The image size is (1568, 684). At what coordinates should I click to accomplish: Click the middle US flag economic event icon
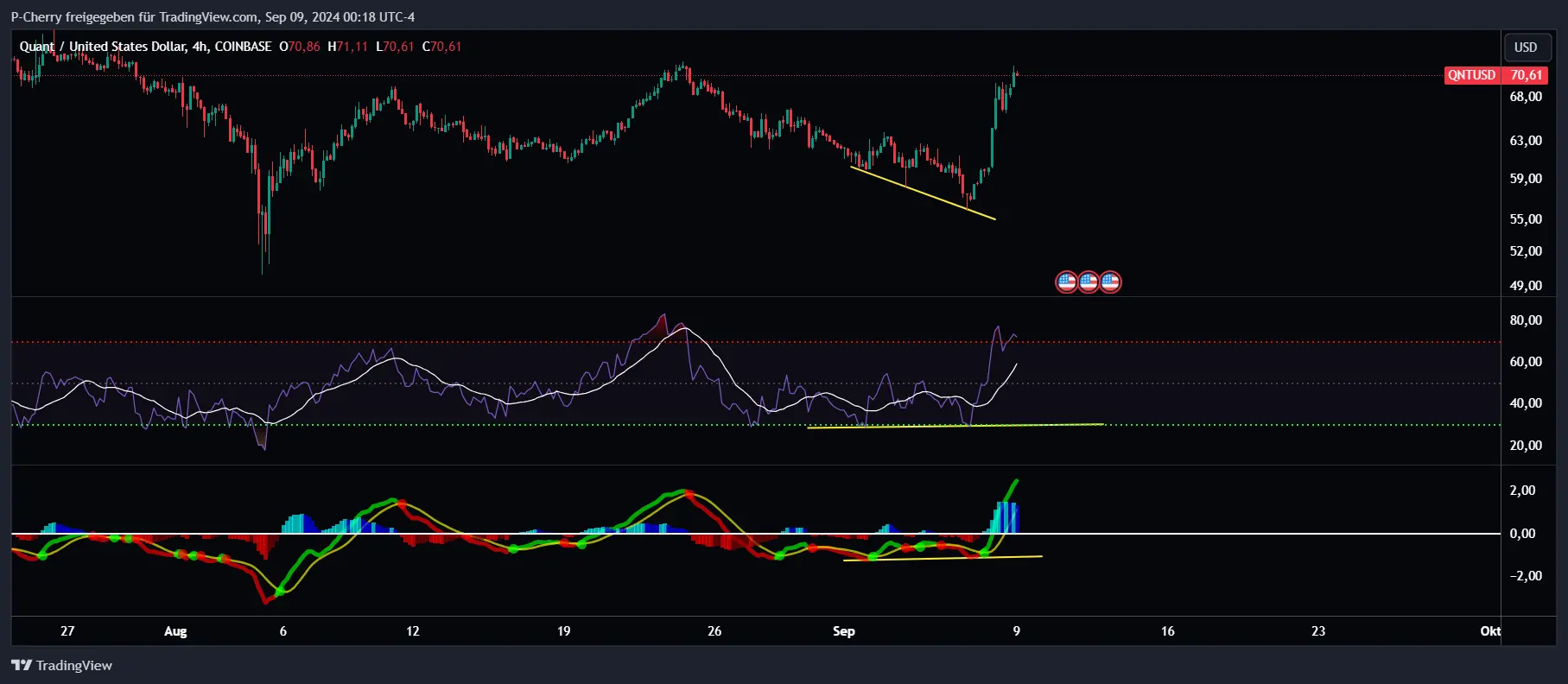[1089, 282]
